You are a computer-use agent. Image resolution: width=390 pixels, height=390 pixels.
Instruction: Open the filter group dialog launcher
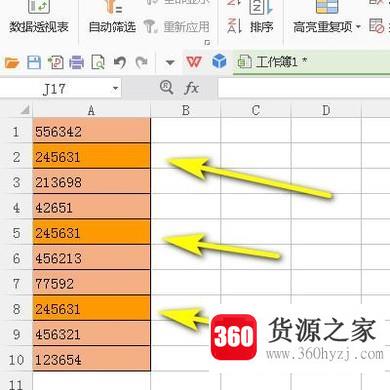(207, 43)
